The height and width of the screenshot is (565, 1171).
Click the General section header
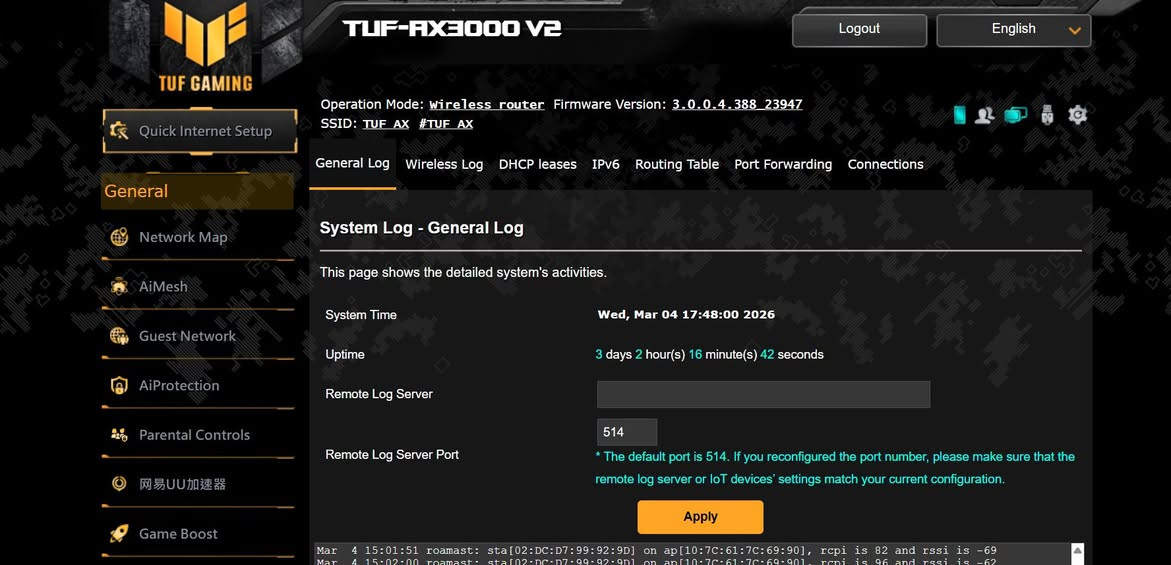(x=197, y=191)
